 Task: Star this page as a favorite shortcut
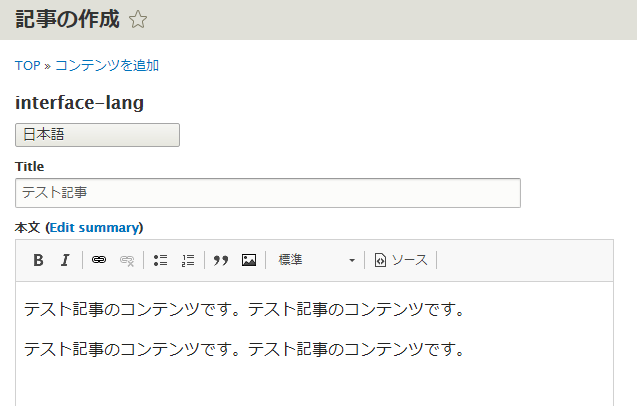click(138, 20)
